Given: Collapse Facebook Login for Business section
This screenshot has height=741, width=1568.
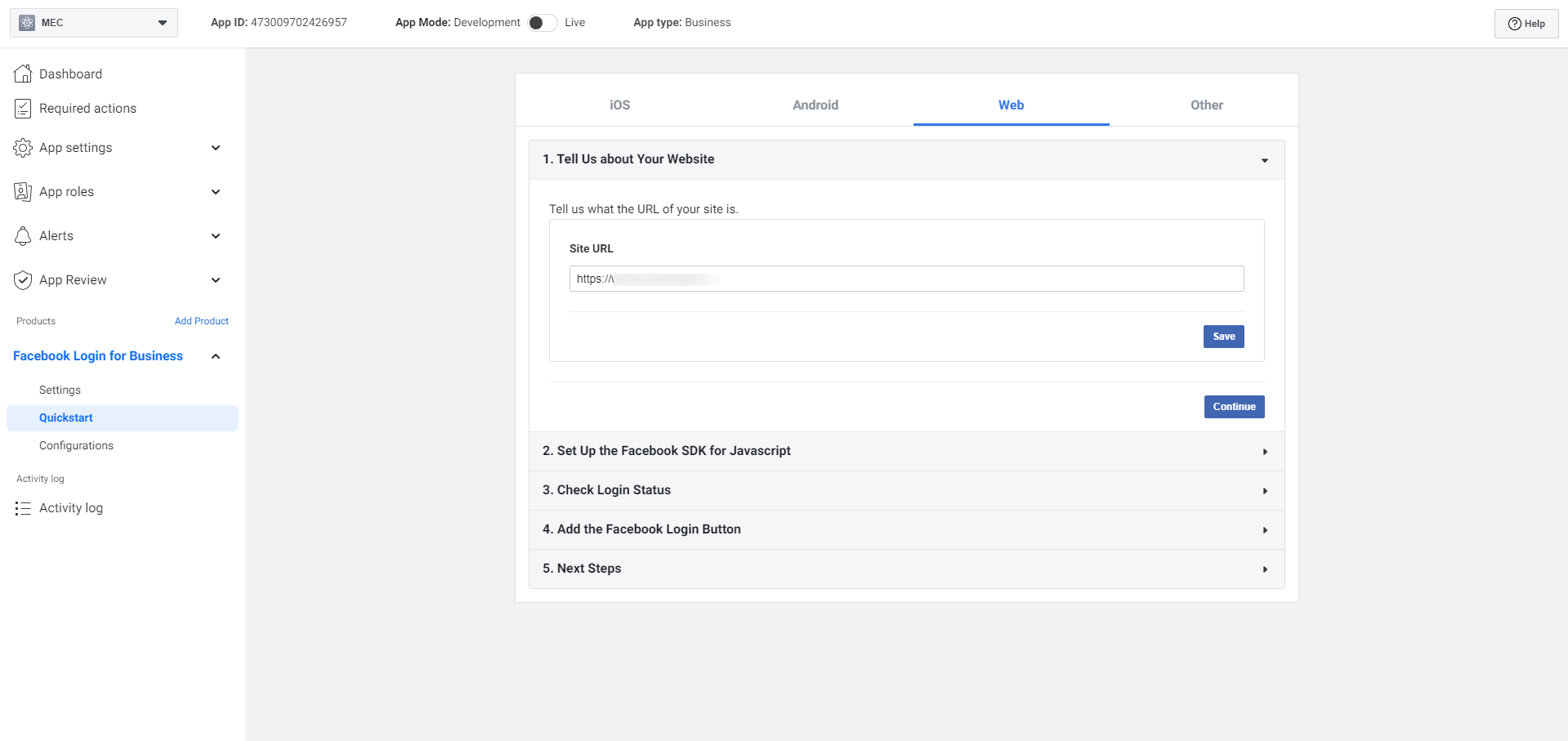Looking at the screenshot, I should click(x=216, y=356).
